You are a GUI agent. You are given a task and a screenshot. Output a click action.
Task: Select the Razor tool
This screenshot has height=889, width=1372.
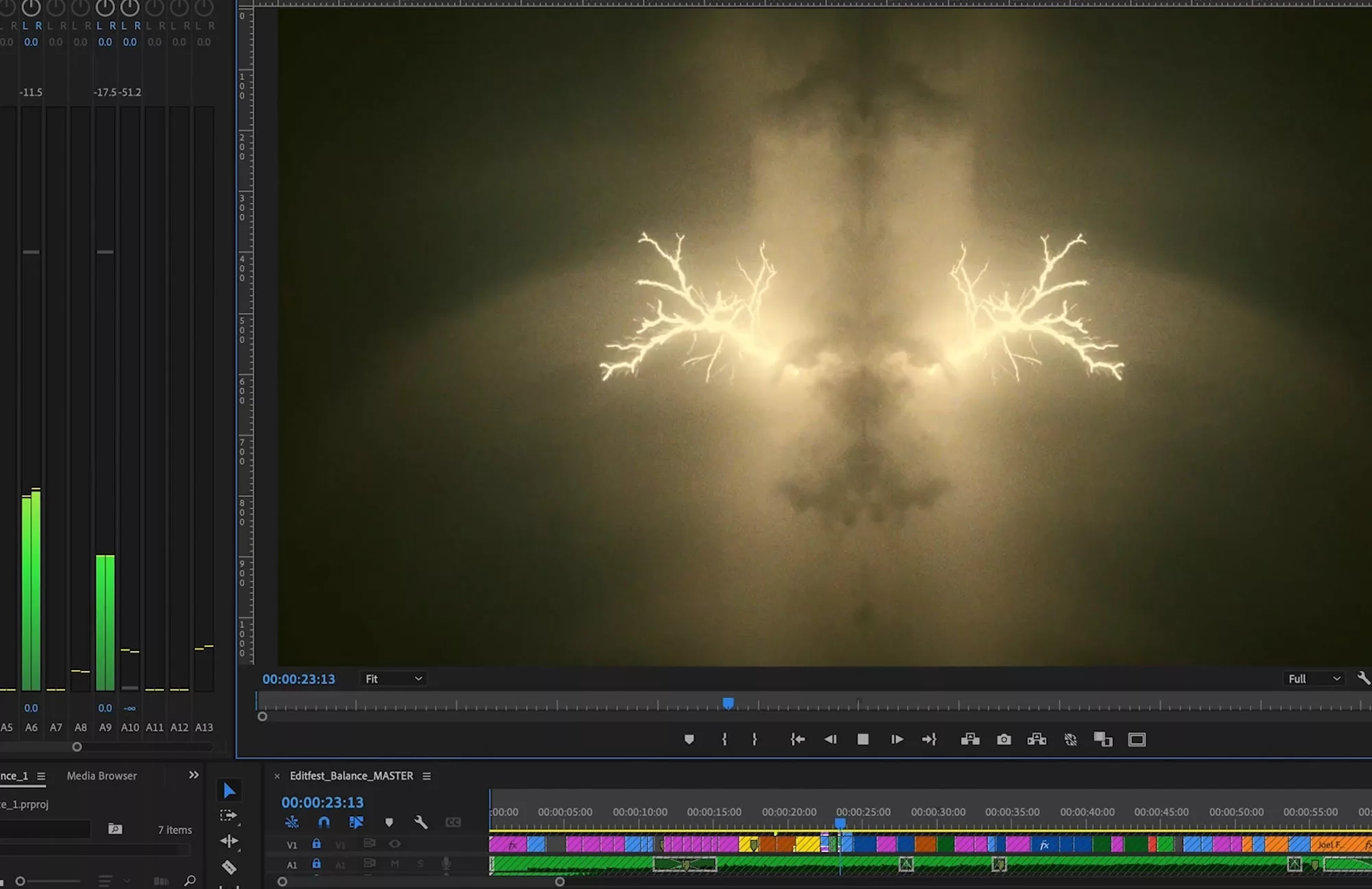point(229,867)
